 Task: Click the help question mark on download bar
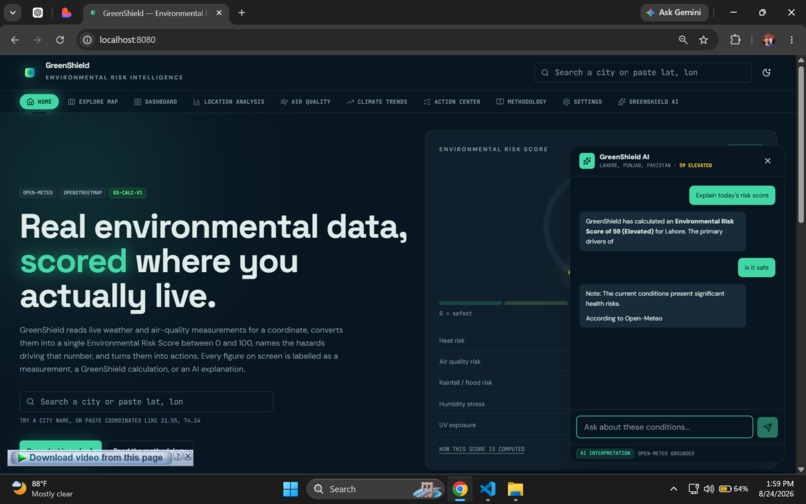coord(177,456)
